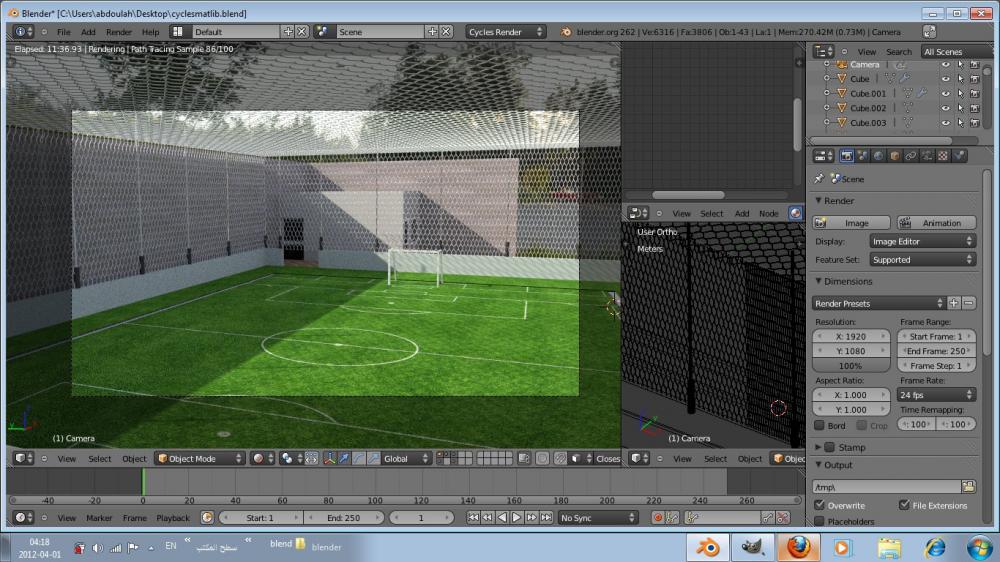Click the 3D manipulator toggle icon
Viewport: 1000px width, 562px height.
tap(329, 458)
